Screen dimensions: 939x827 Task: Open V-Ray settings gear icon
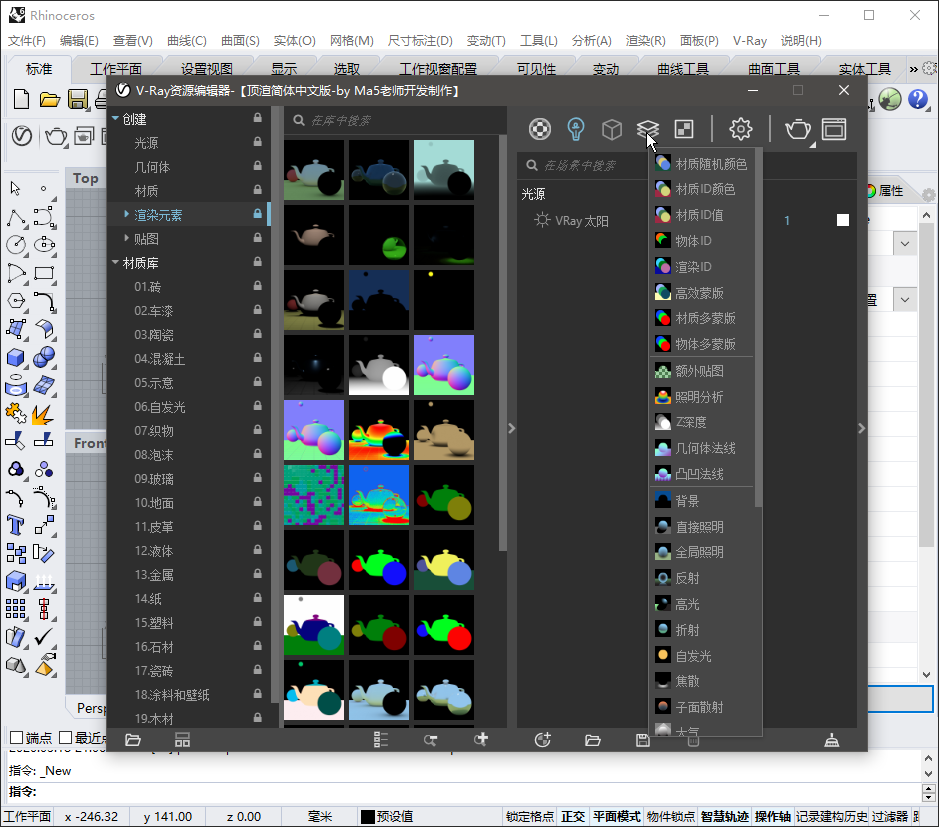pyautogui.click(x=741, y=129)
